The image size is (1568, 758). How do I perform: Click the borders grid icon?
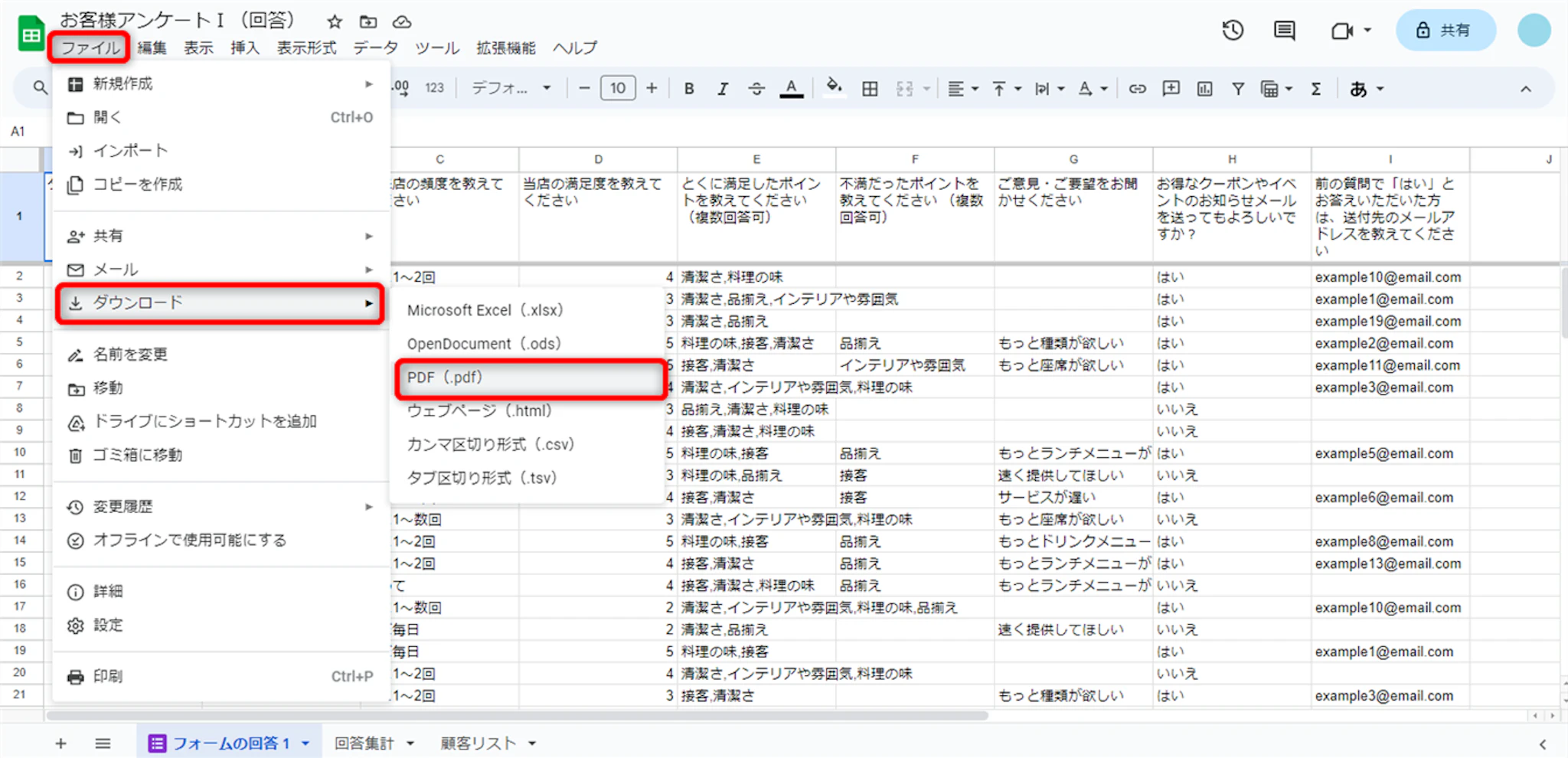pos(870,89)
